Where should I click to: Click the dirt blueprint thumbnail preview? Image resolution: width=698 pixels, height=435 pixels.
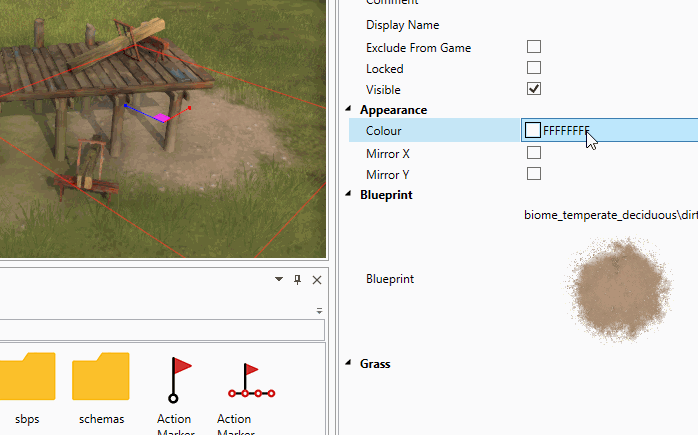click(x=620, y=290)
